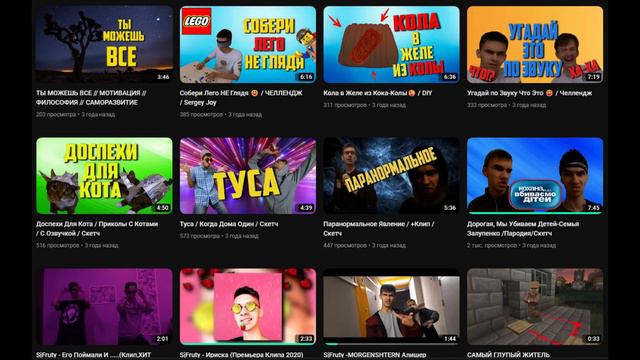640x360 pixels.
Task: Click '2 тыс. просмотров • 3 года назад' text
Action: point(511,246)
